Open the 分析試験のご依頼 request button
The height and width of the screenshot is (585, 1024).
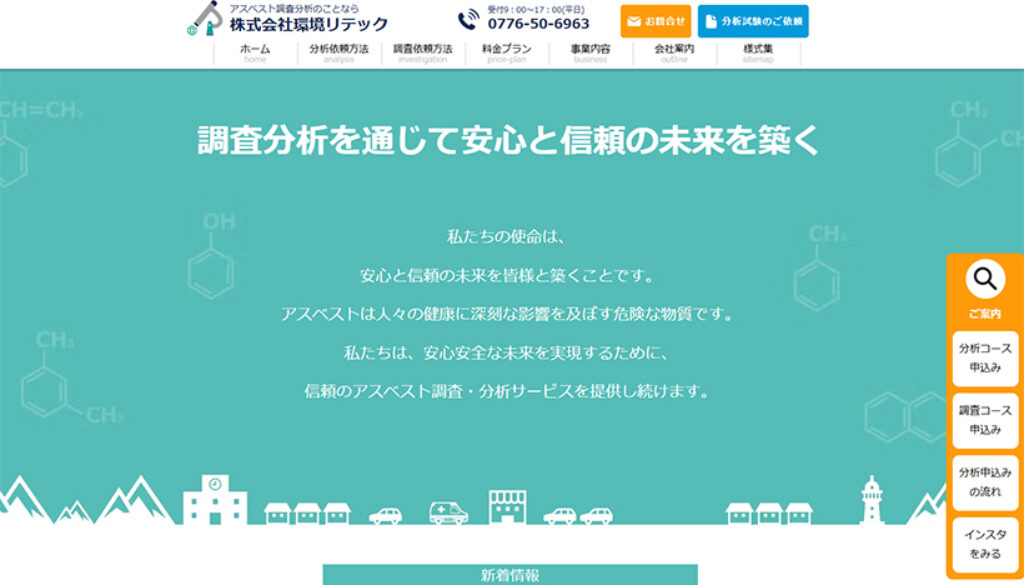click(753, 22)
